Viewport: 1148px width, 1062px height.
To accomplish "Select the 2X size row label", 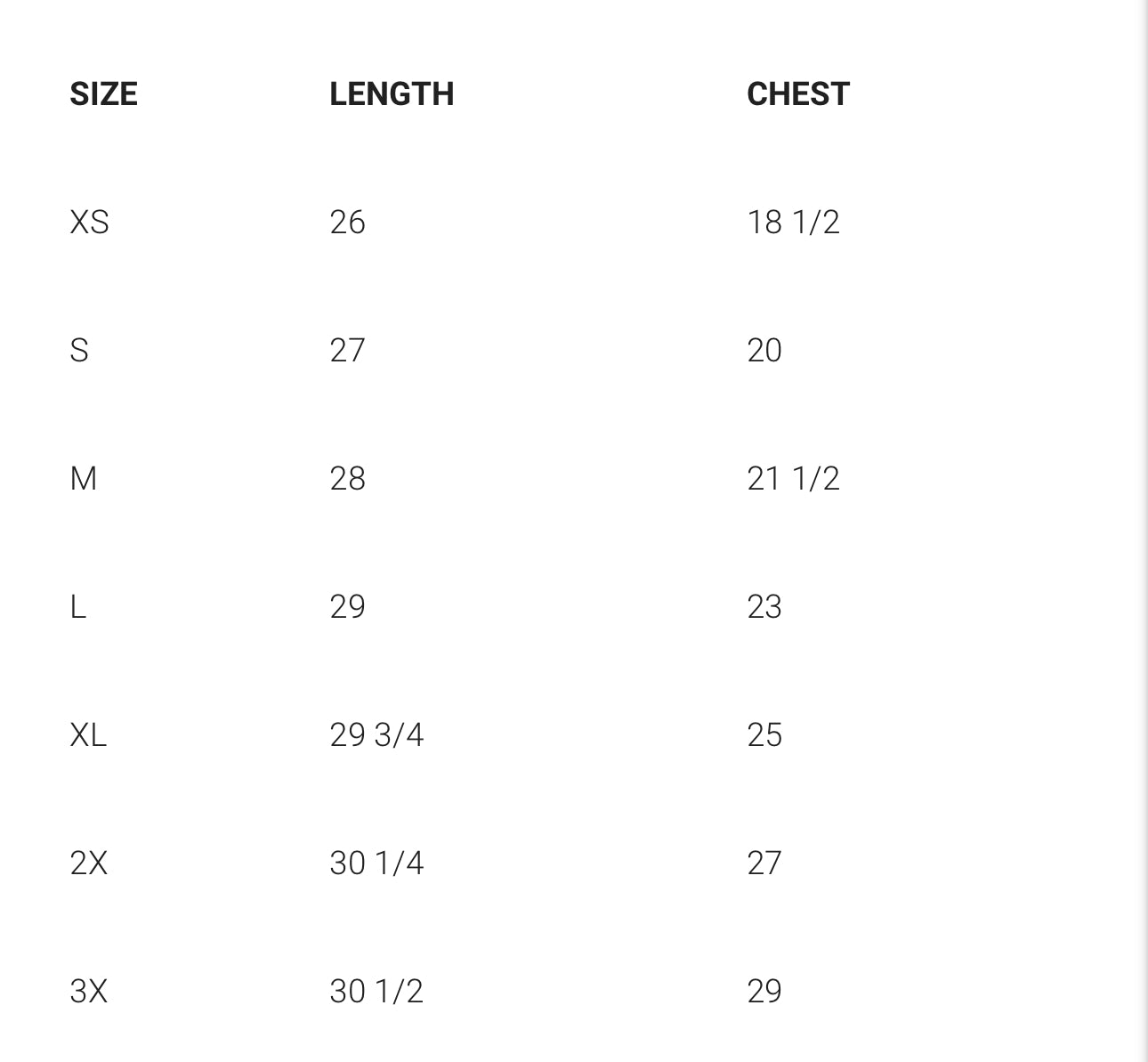I will click(88, 863).
